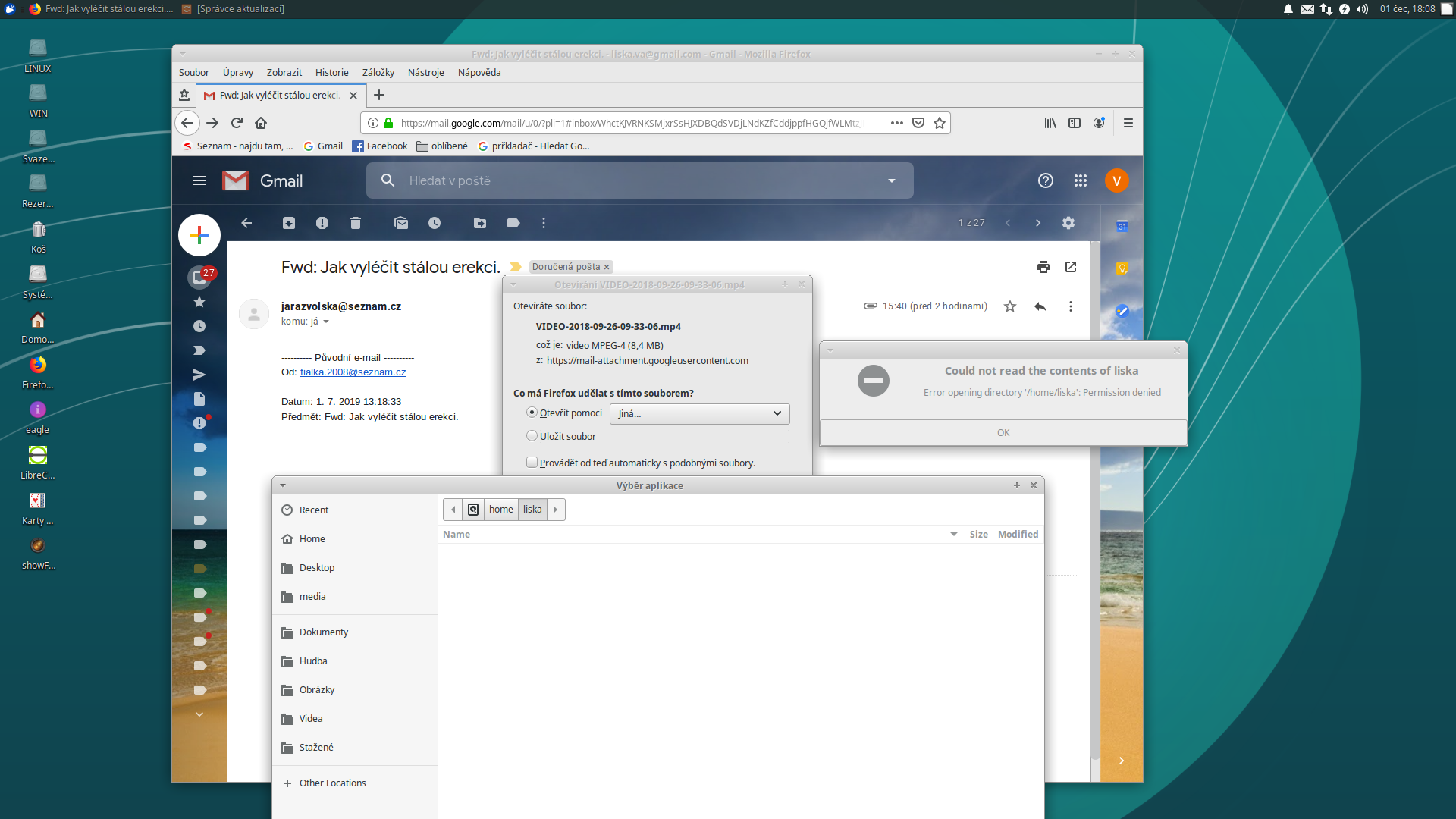1456x819 pixels.
Task: Select Stažené folder in the sidebar
Action: (355, 748)
